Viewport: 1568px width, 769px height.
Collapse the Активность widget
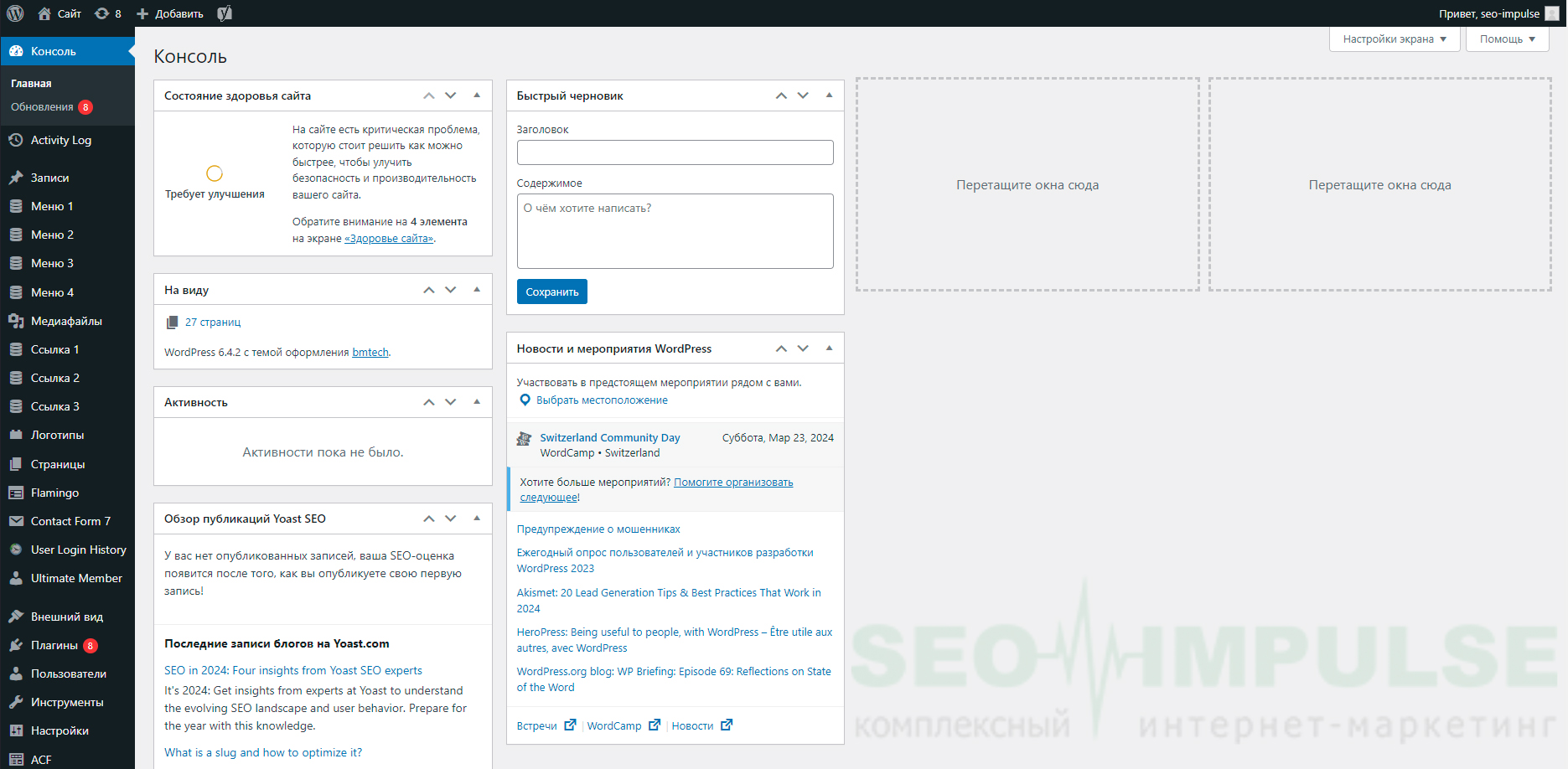476,402
